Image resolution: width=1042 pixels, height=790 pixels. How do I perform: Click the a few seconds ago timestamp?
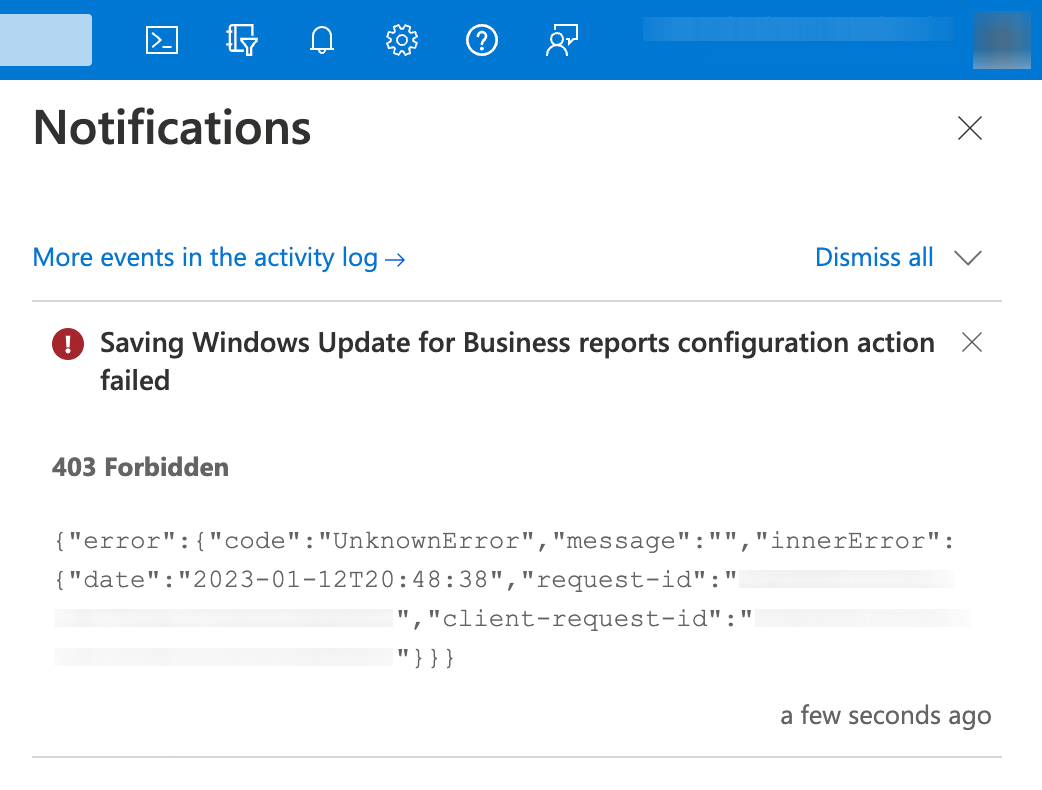pos(886,716)
